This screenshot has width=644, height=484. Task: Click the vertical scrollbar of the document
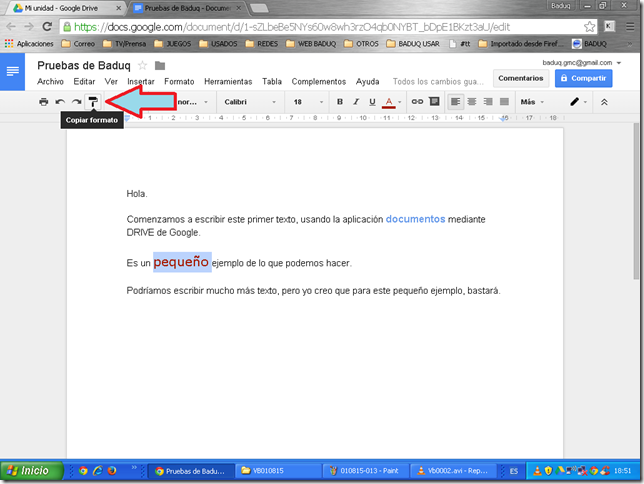[636, 201]
